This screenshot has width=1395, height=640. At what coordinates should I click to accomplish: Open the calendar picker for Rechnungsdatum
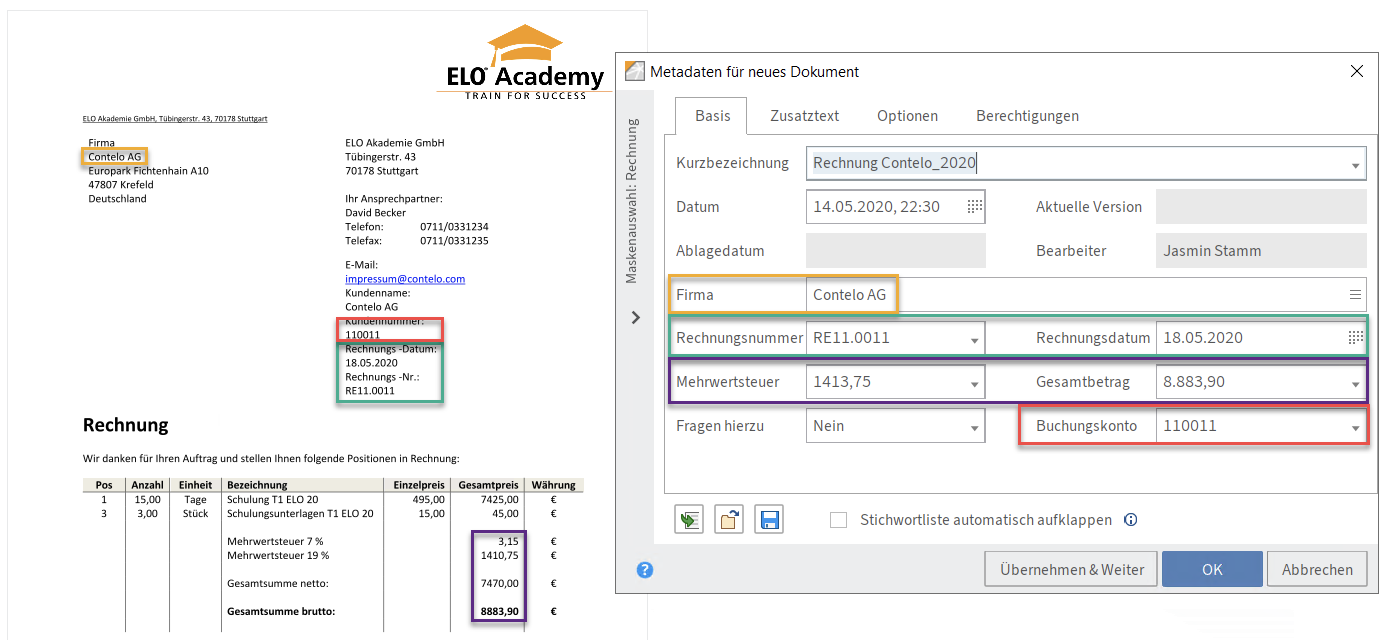coord(1355,338)
